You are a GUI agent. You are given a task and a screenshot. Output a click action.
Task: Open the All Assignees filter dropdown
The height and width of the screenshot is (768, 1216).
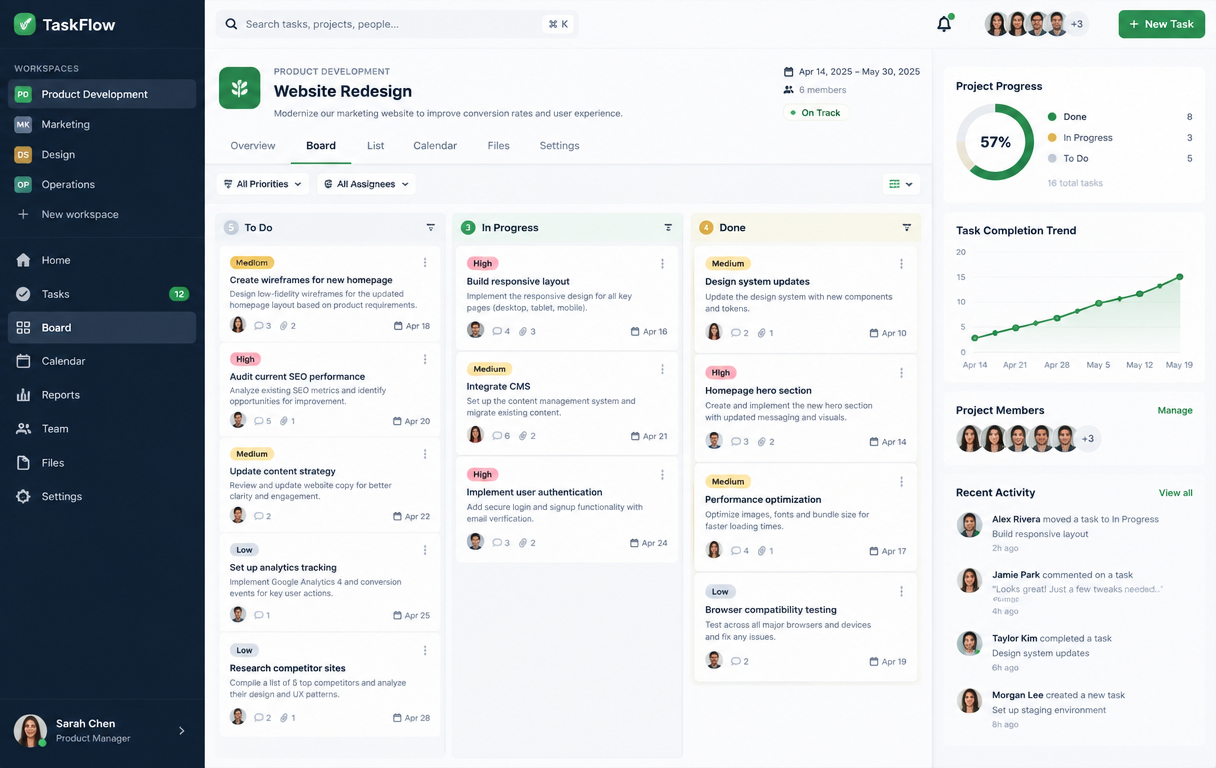point(367,184)
